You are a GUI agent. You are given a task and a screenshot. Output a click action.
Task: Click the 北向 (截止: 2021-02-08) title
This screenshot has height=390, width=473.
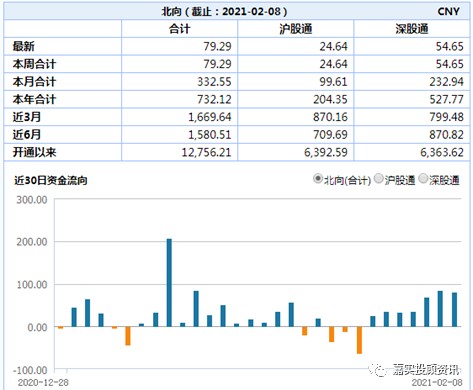coord(224,11)
